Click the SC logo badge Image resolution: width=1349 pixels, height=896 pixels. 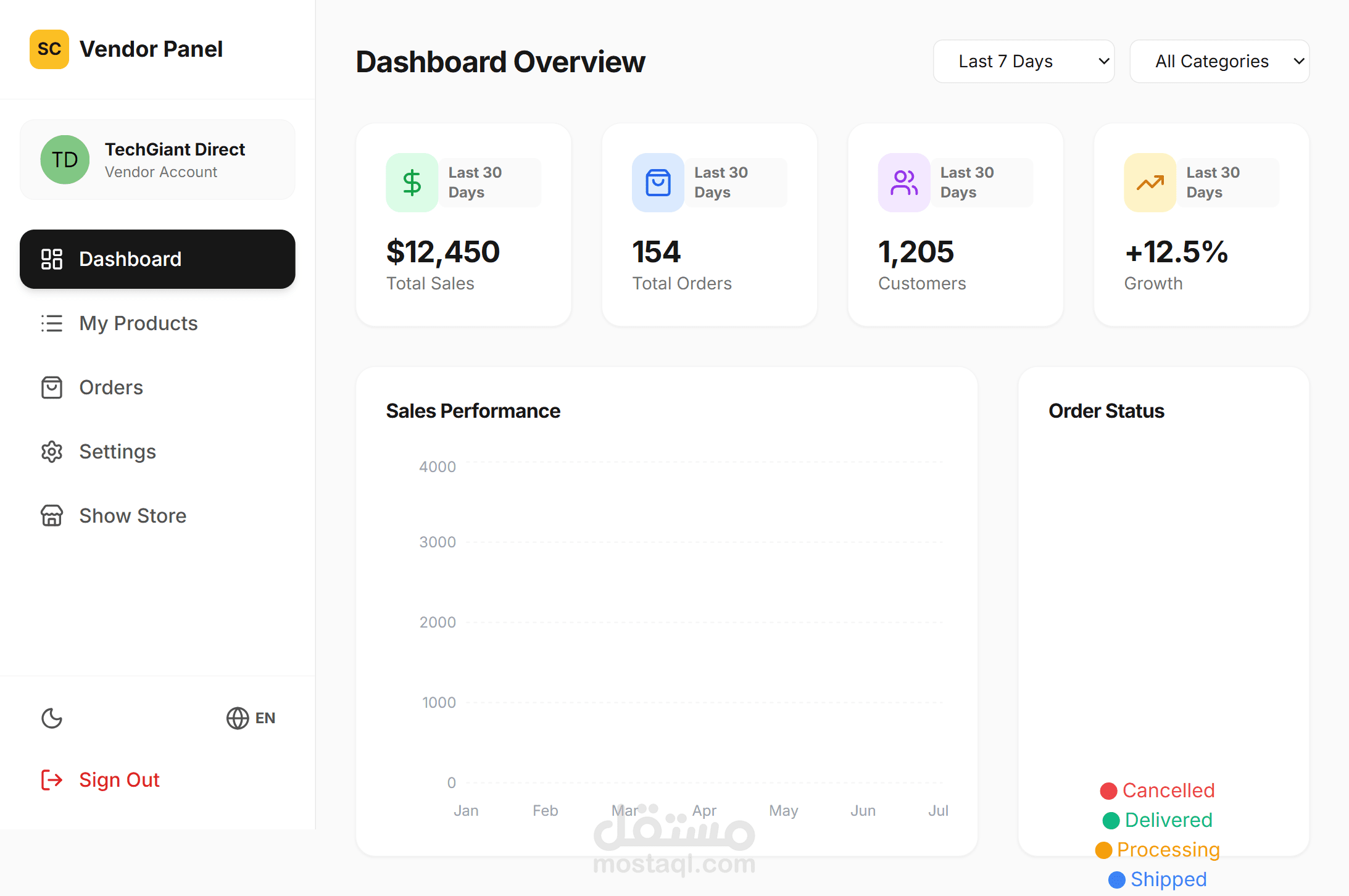click(x=49, y=49)
